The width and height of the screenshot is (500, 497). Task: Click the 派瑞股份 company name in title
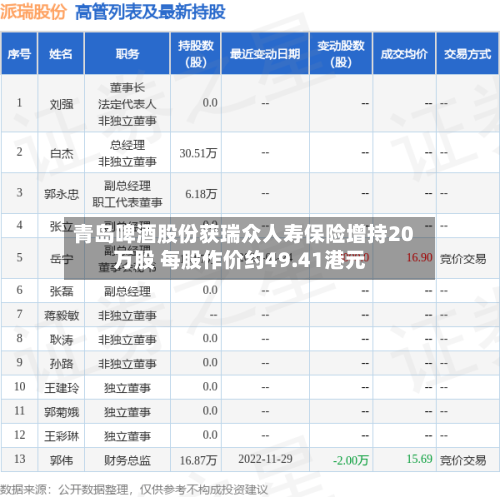[33, 12]
